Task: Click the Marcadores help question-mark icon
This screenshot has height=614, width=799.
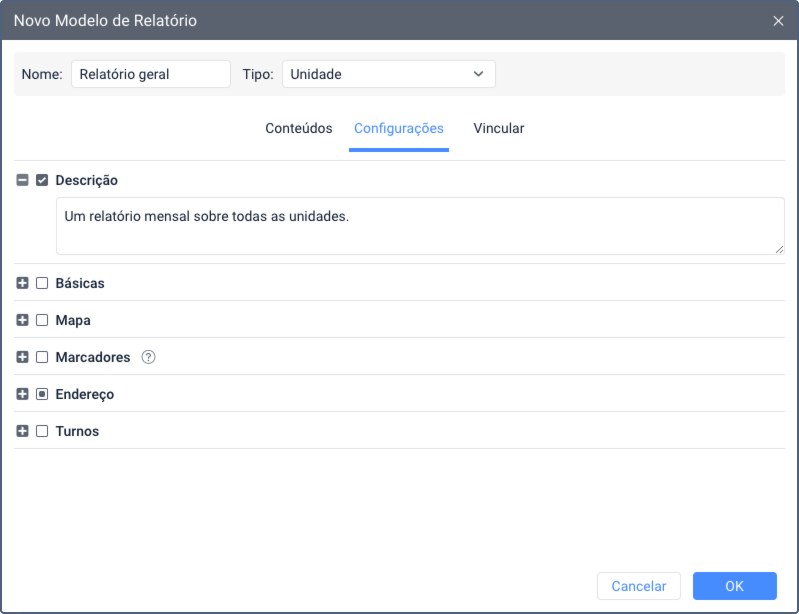Action: 149,357
